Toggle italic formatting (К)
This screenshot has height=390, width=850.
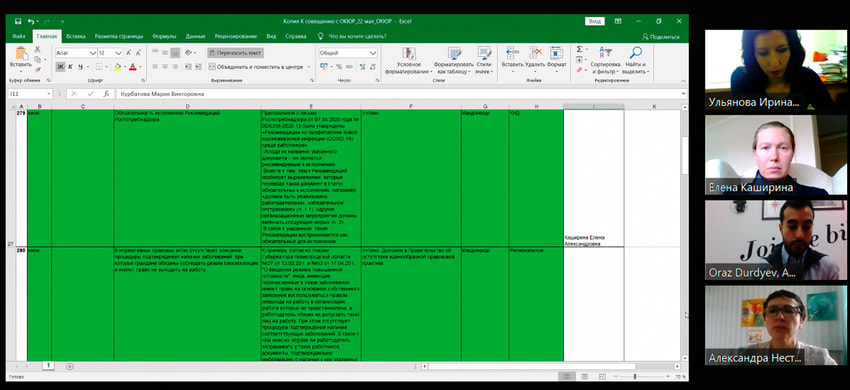[x=70, y=67]
